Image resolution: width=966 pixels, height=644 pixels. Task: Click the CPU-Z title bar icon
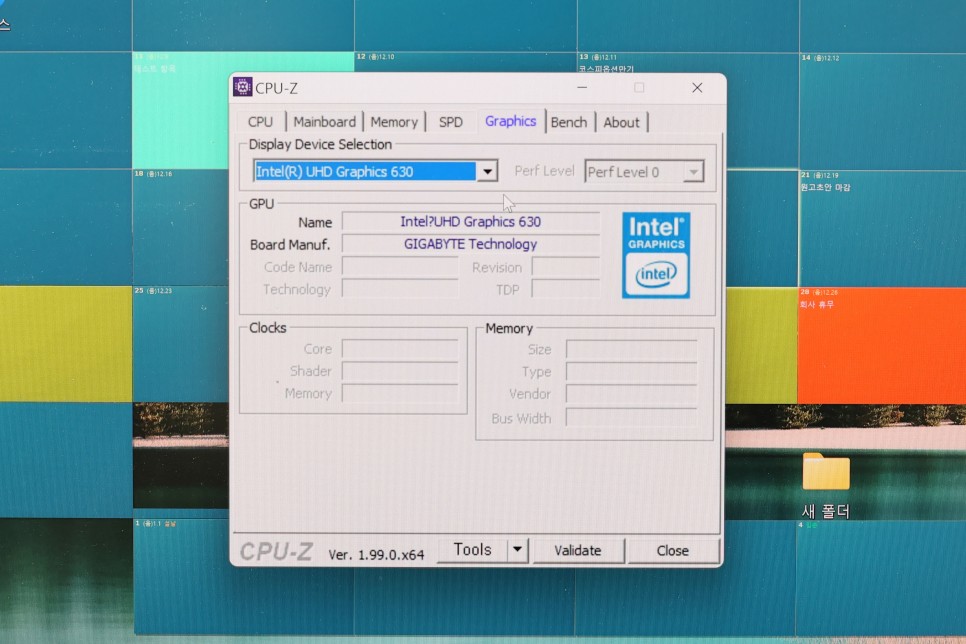click(x=243, y=87)
